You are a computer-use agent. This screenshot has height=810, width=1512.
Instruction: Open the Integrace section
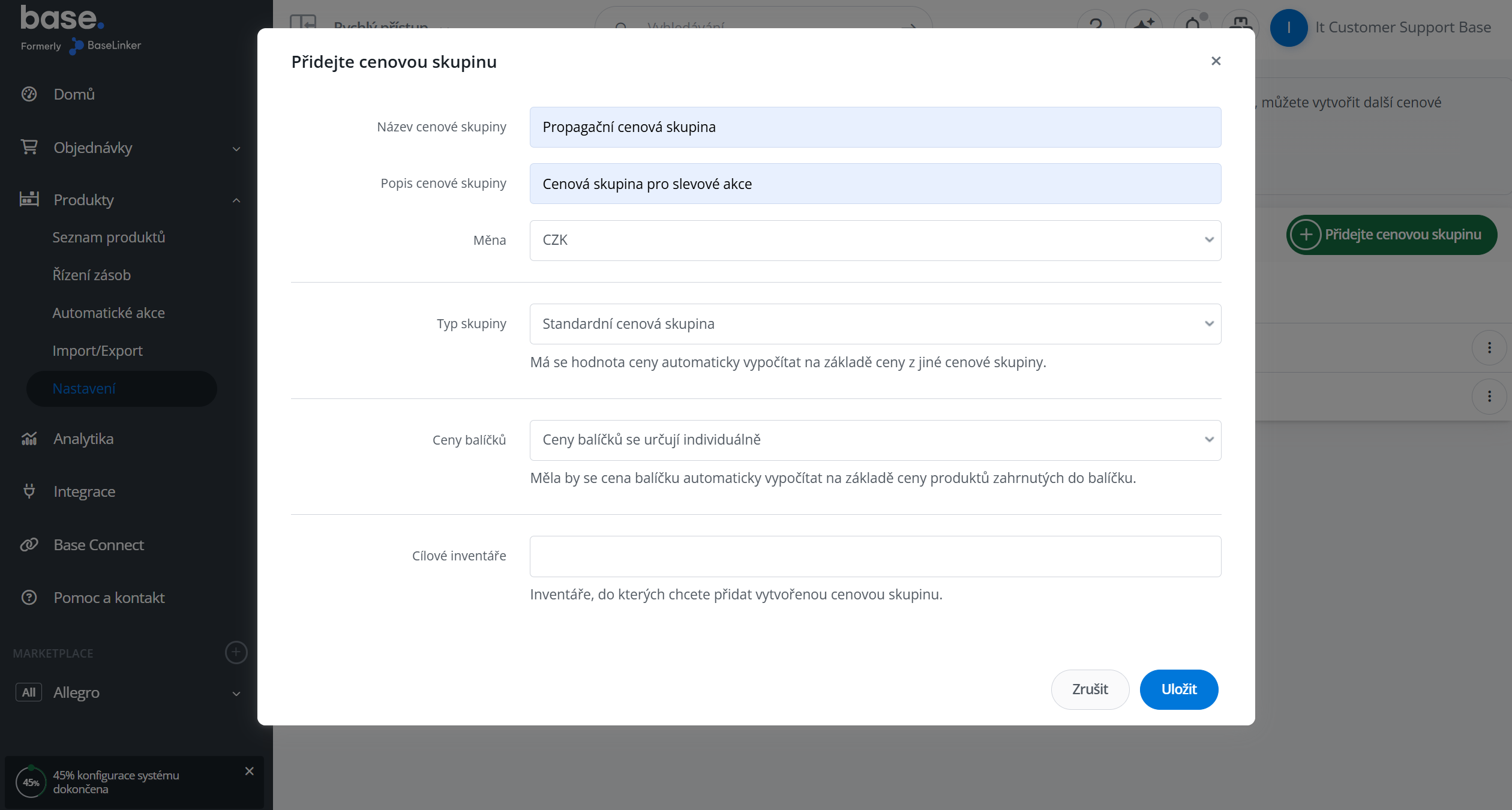(x=85, y=492)
